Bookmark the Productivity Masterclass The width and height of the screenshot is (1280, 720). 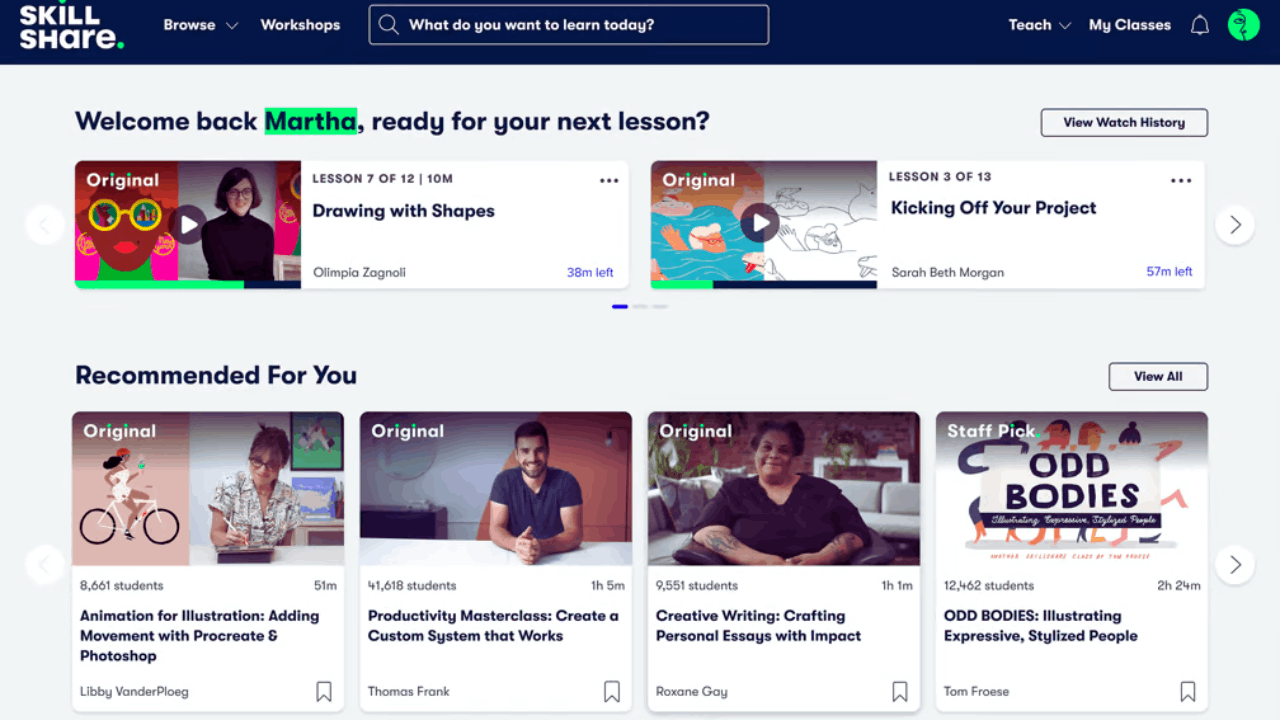[612, 691]
